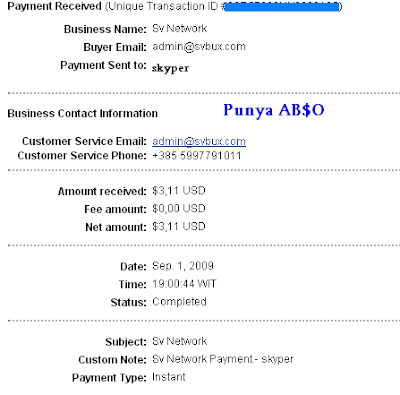Screen dimensions: 400x395
Task: Click the Custom Note payment text
Action: click(223, 359)
